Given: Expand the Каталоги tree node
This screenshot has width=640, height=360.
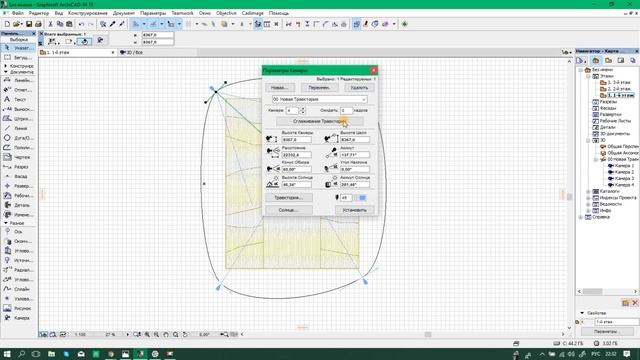Looking at the screenshot, I should pyautogui.click(x=588, y=191).
